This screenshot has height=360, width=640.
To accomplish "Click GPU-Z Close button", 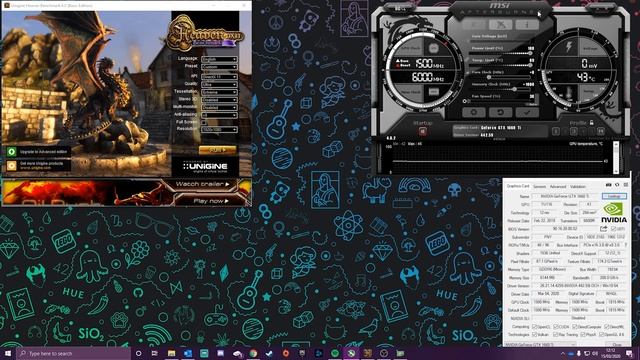I will [618, 345].
